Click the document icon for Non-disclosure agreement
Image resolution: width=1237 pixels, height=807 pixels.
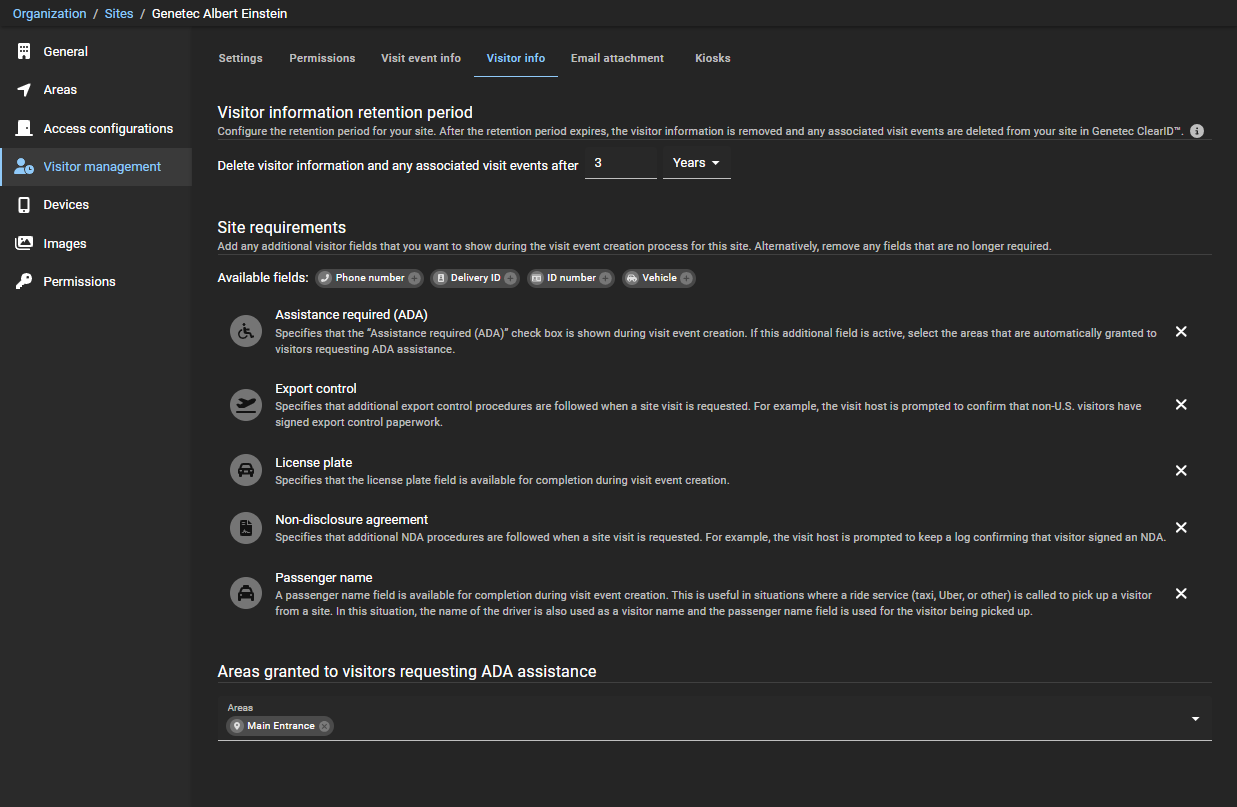click(x=246, y=528)
